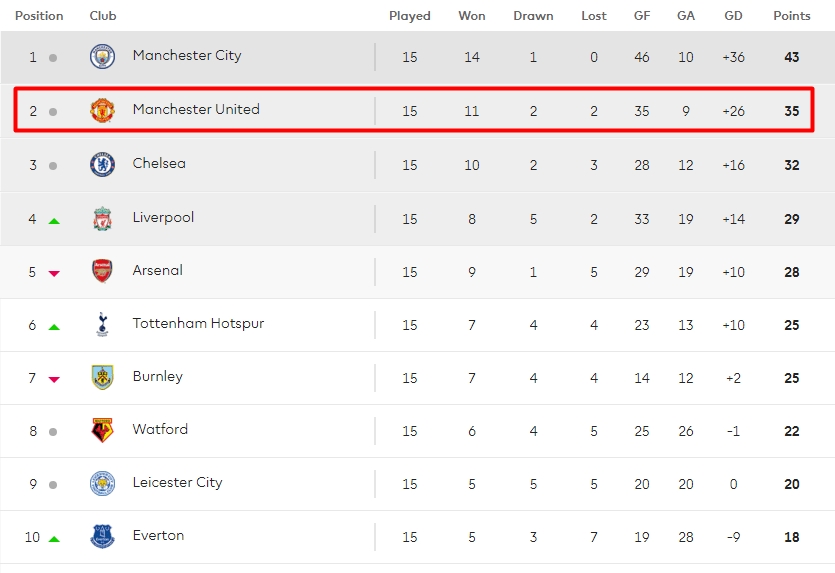Click the Manchester United club crest

(102, 110)
